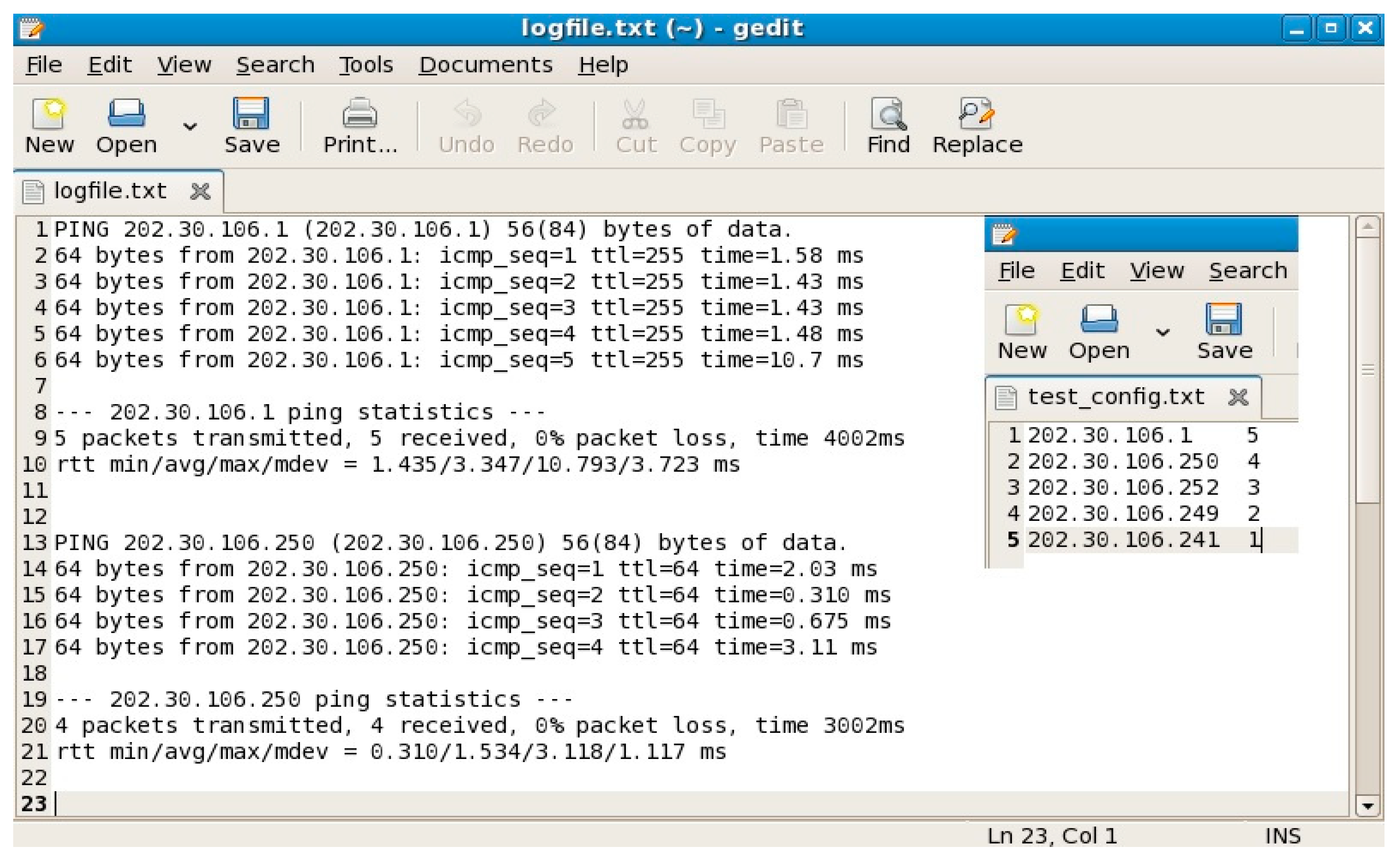Open the File menu in logfile.txt window
Viewport: 1400px width, 862px height.
(44, 65)
